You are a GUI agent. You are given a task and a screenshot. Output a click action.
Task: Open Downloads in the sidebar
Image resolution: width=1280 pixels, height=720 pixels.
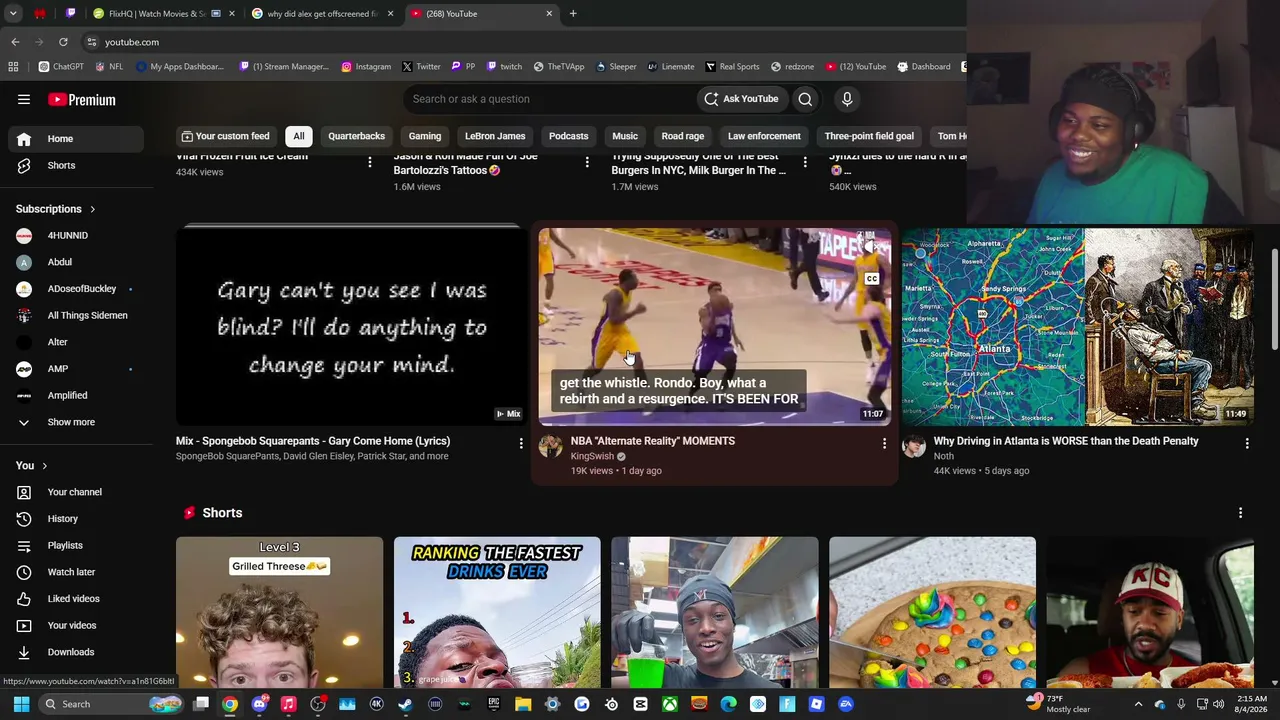[x=72, y=652]
